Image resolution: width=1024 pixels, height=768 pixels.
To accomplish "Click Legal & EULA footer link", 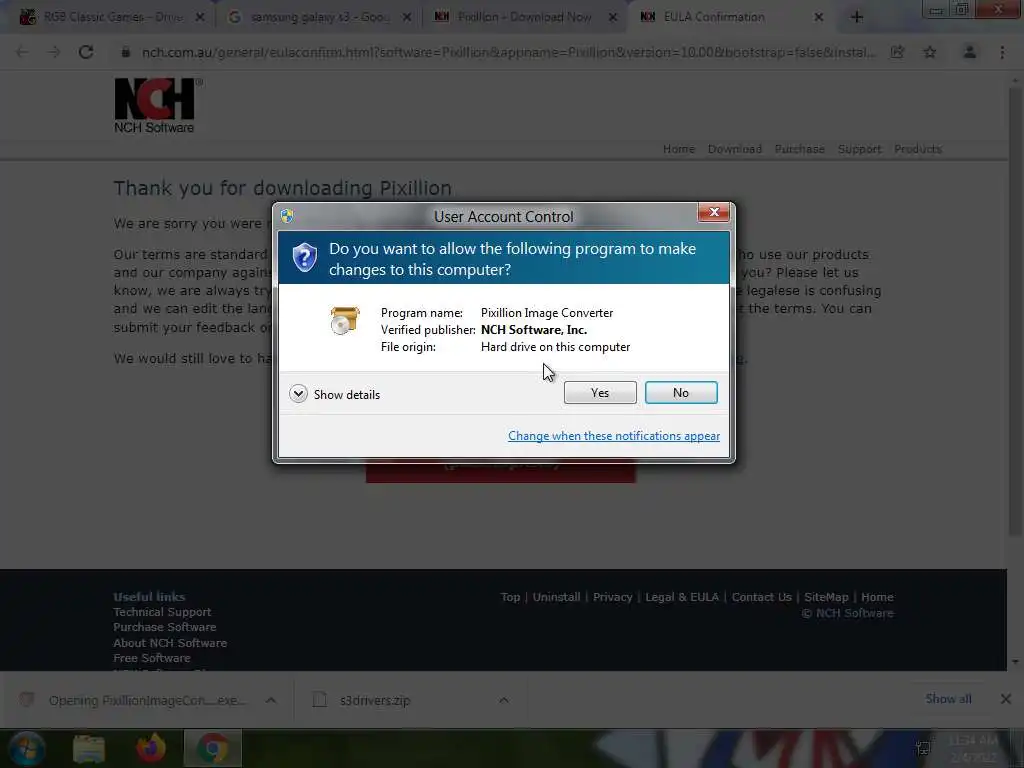I will coord(682,597).
